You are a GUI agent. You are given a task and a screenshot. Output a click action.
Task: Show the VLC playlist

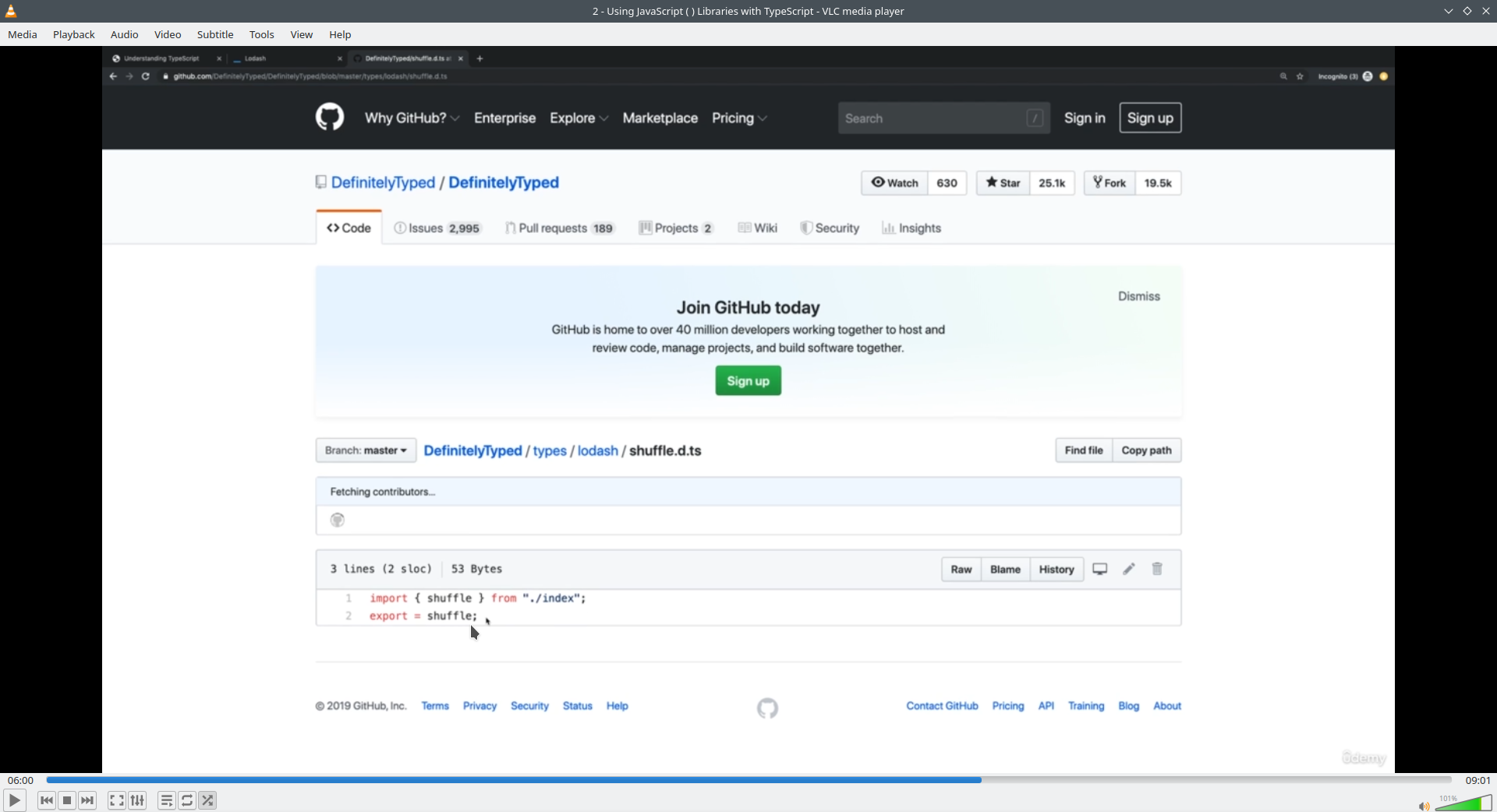click(167, 800)
